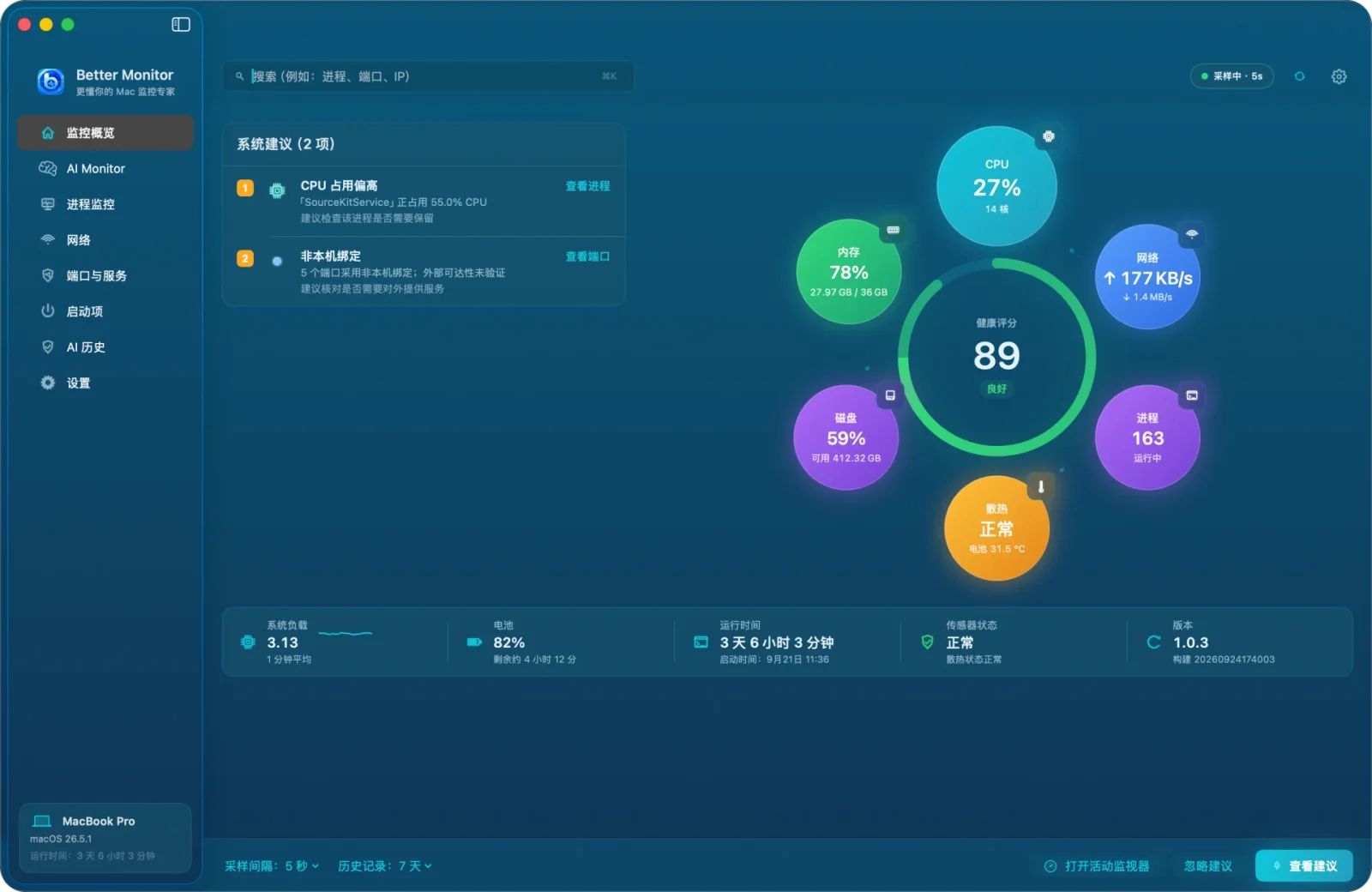This screenshot has width=1372, height=892.
Task: Expand the 历史记录 7 天 dropdown
Action: point(385,866)
